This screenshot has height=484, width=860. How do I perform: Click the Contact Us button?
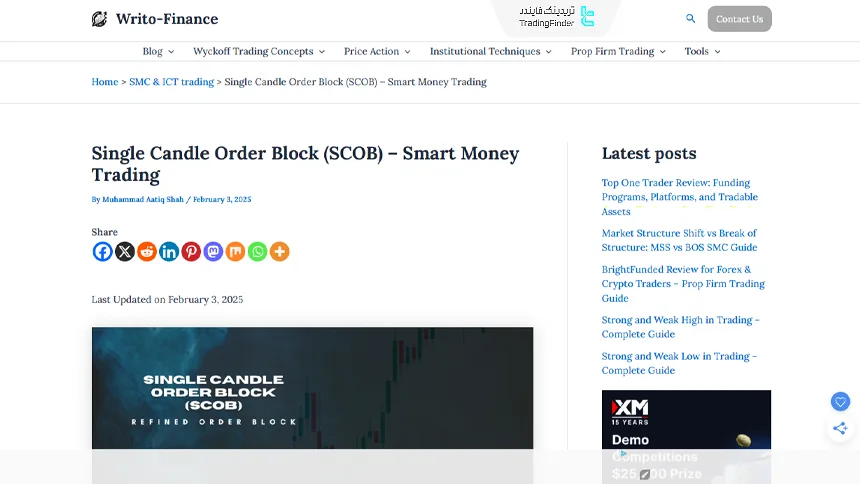(x=739, y=19)
